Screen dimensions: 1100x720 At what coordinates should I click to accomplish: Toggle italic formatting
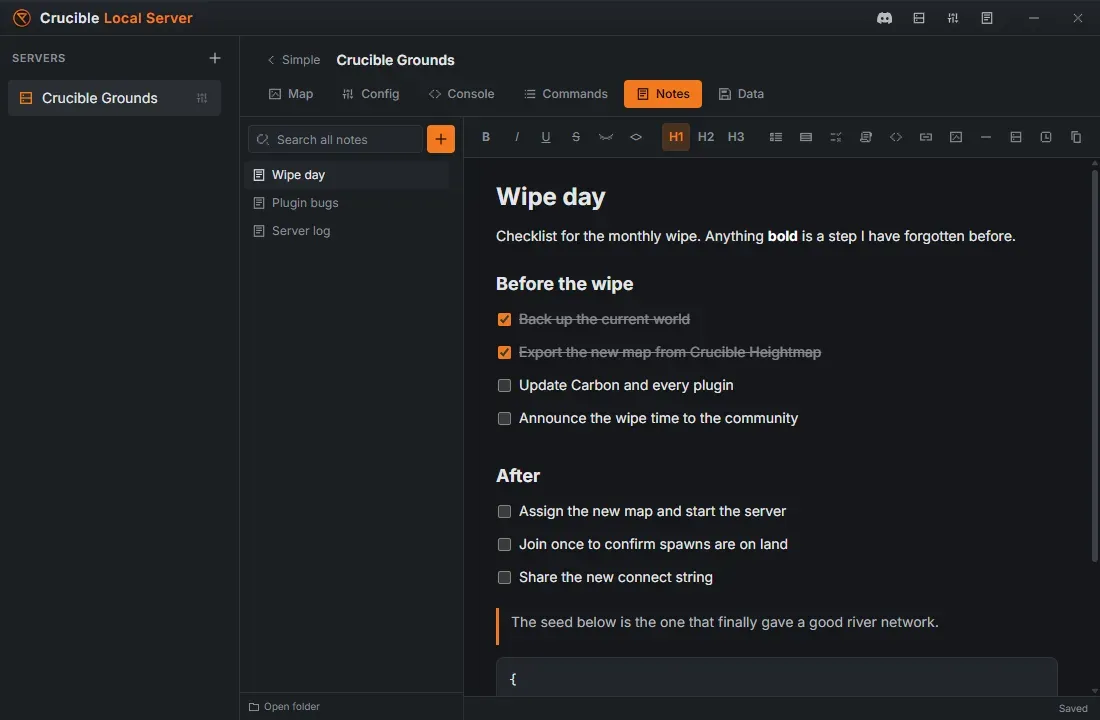click(516, 137)
